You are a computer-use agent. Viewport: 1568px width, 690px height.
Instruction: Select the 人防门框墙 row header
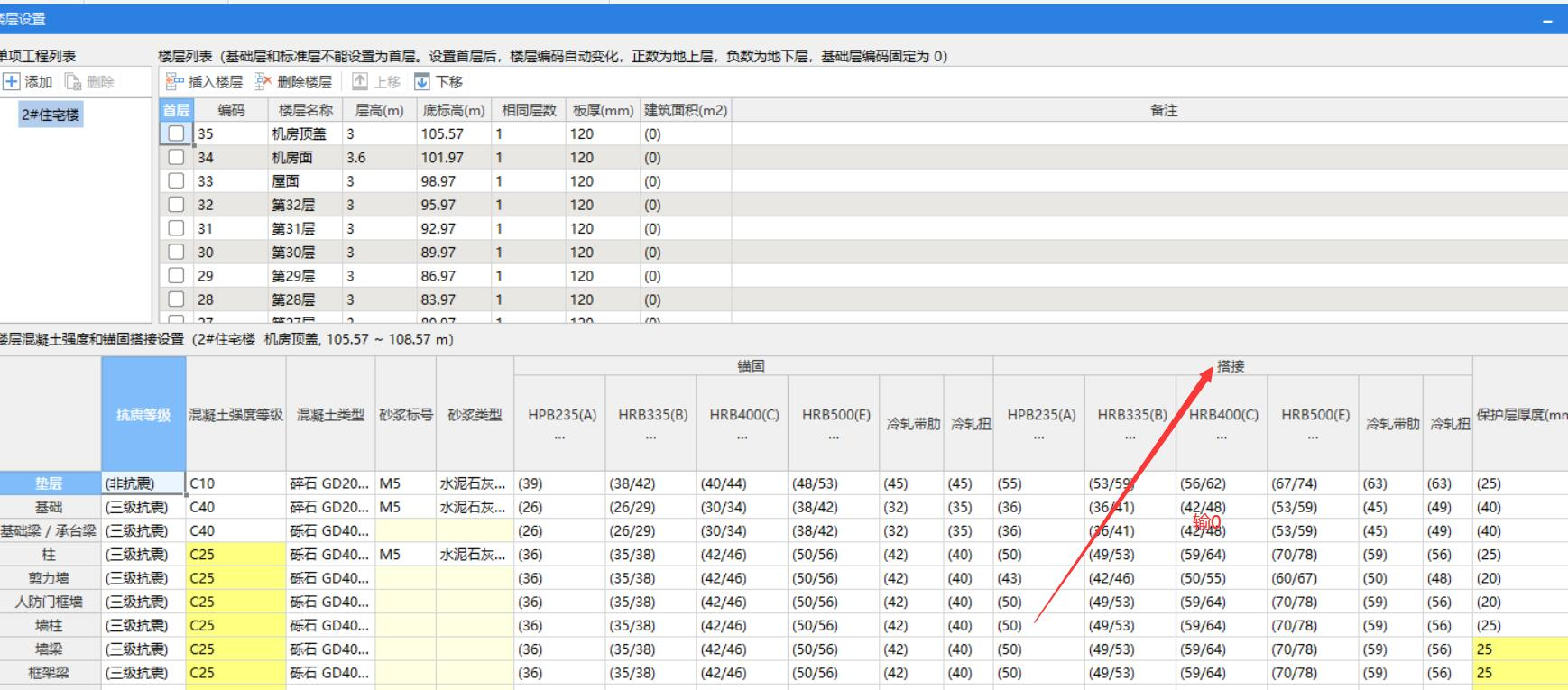50,602
